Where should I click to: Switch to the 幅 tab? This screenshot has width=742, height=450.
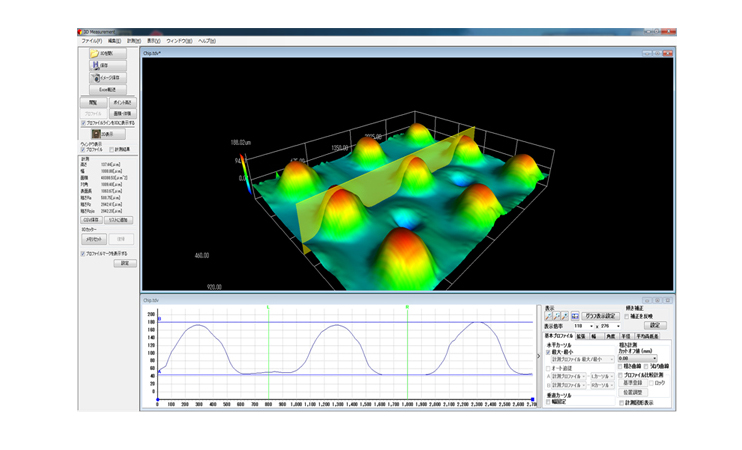point(595,336)
